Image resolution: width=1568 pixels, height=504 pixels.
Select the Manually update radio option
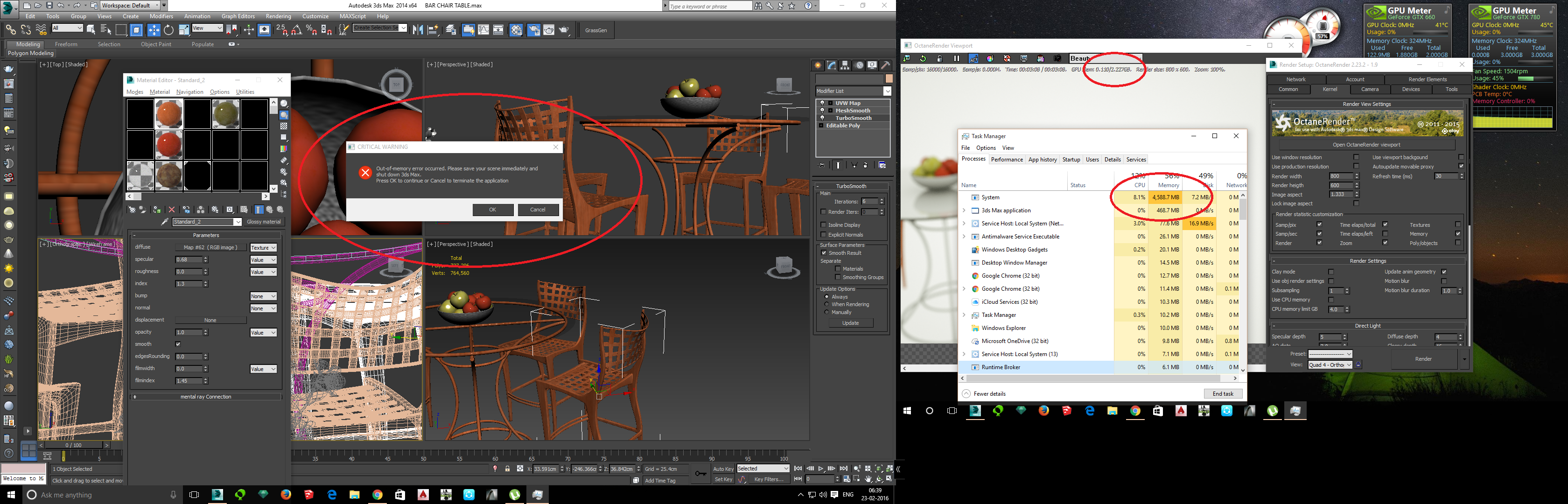click(x=826, y=312)
